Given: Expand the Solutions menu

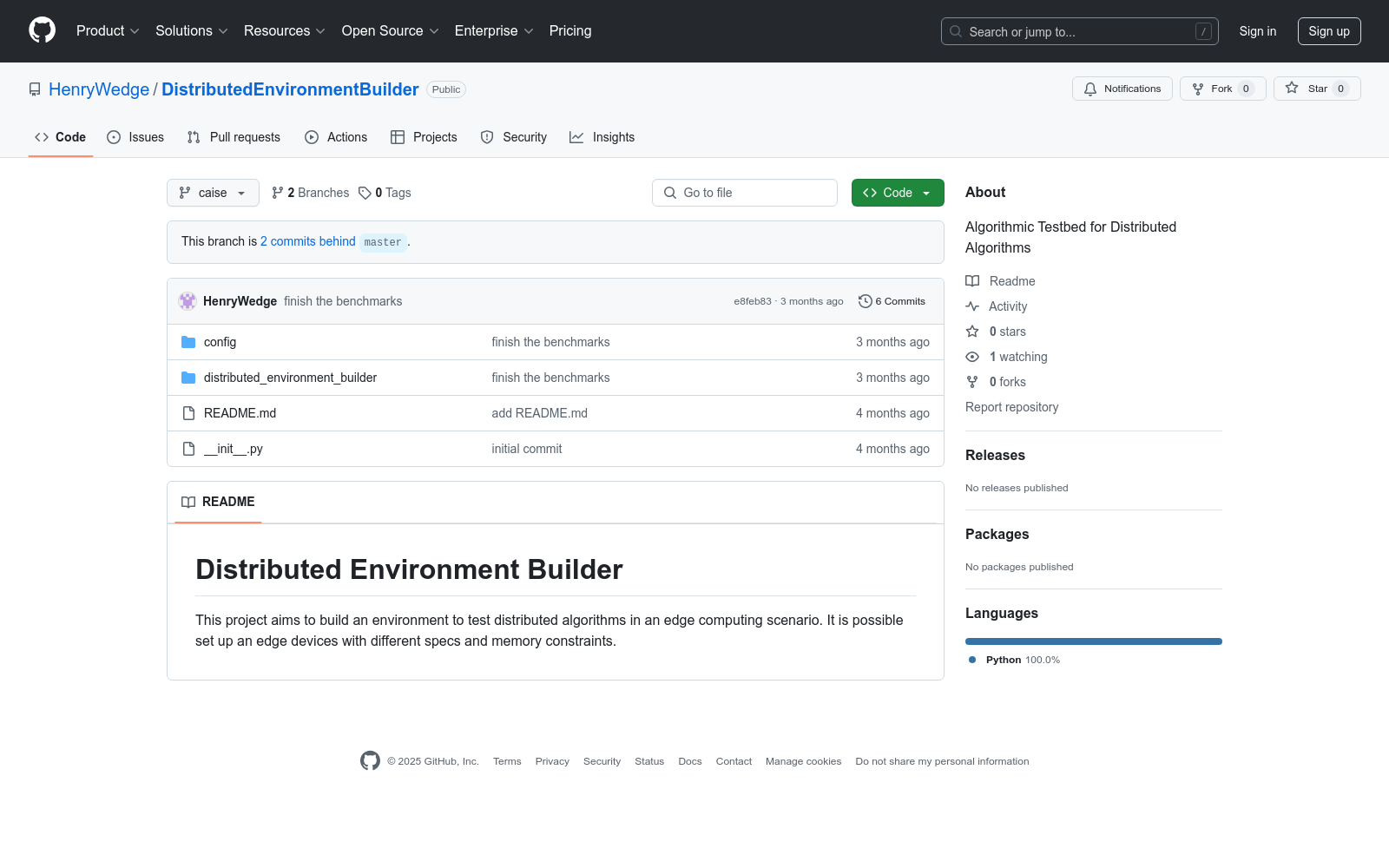Looking at the screenshot, I should coord(192,30).
